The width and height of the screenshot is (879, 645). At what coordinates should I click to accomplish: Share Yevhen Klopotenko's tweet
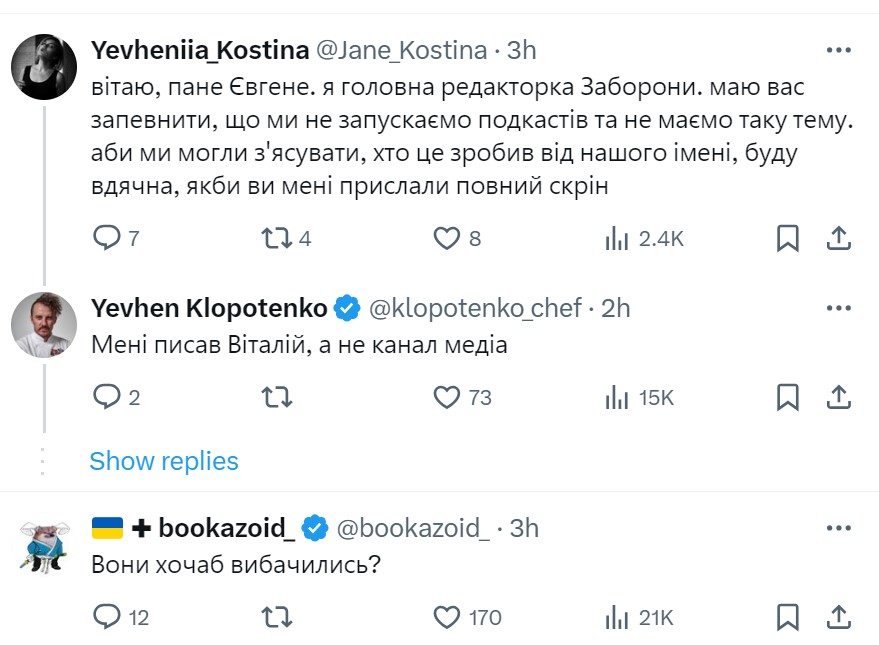(839, 397)
